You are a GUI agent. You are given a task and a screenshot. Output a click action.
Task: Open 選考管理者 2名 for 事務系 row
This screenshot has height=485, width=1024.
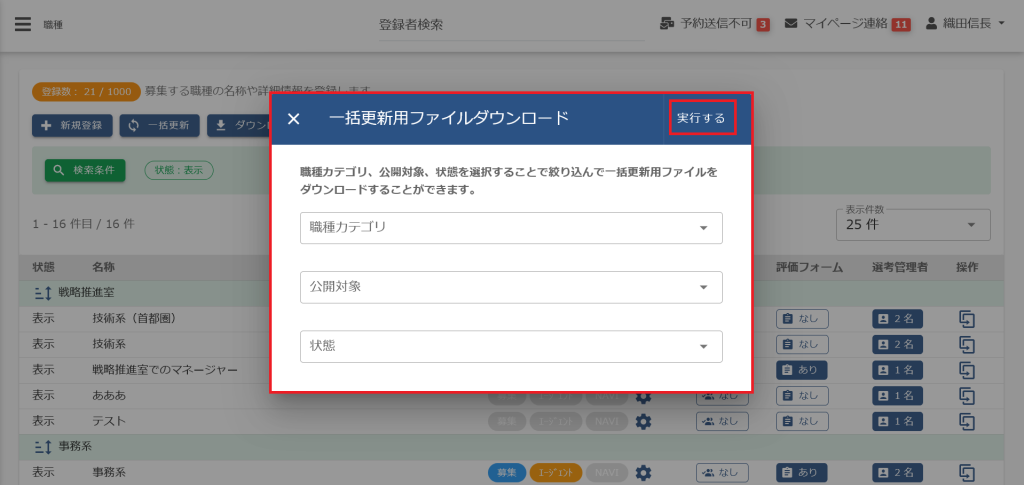pos(897,473)
